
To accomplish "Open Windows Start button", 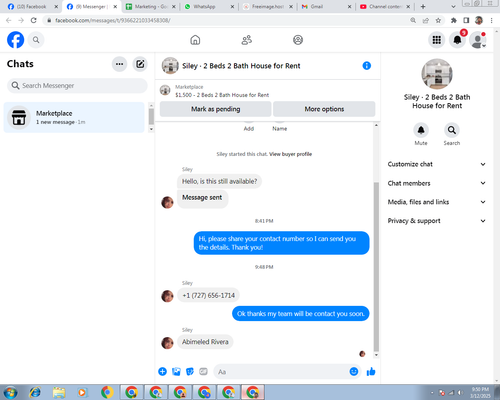I will [x=10, y=392].
